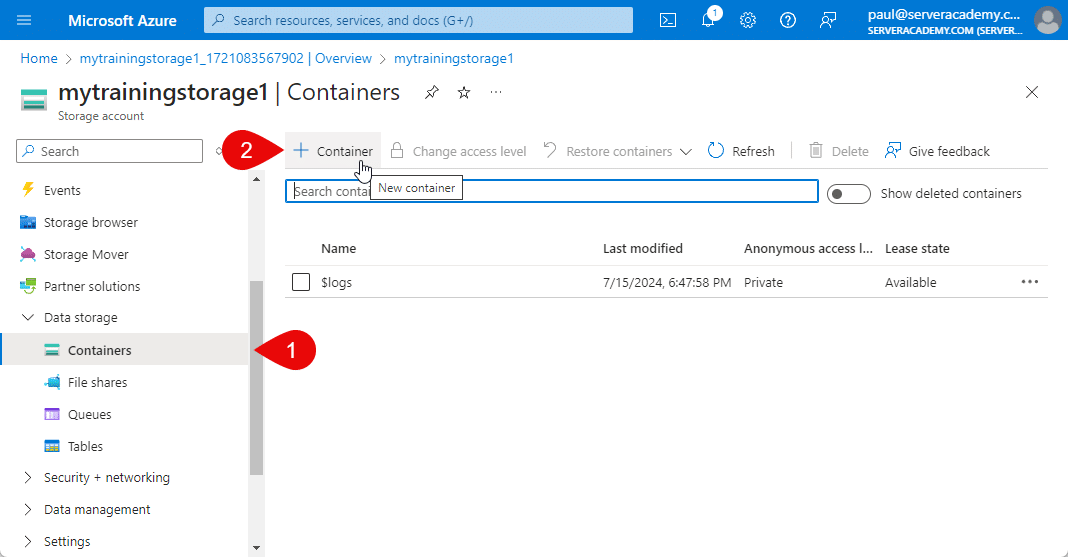The height and width of the screenshot is (557, 1068).
Task: Select Queues in the sidebar
Action: coord(89,414)
